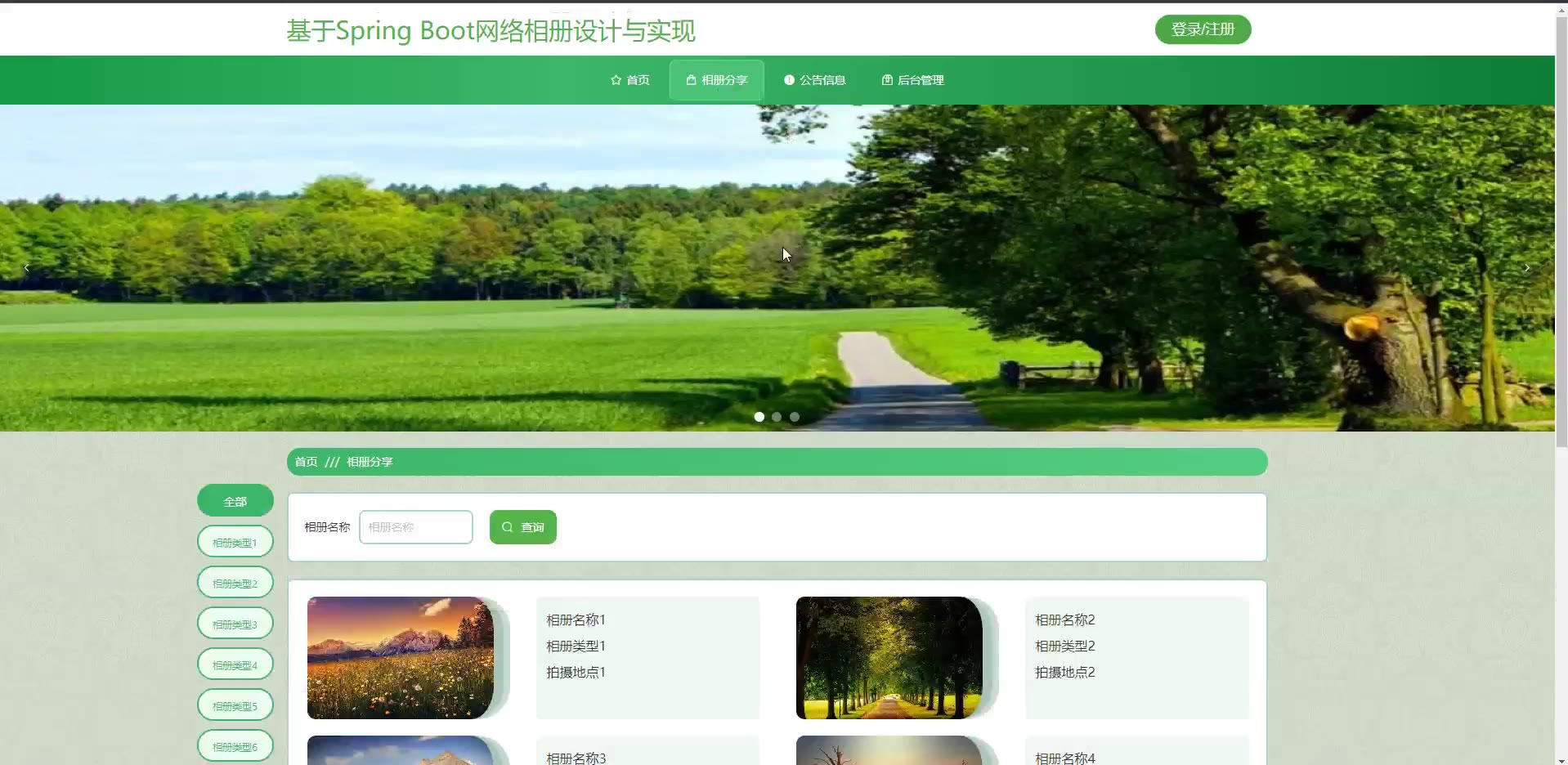Filter by 相册类型2 category
This screenshot has width=1568, height=765.
click(x=235, y=583)
